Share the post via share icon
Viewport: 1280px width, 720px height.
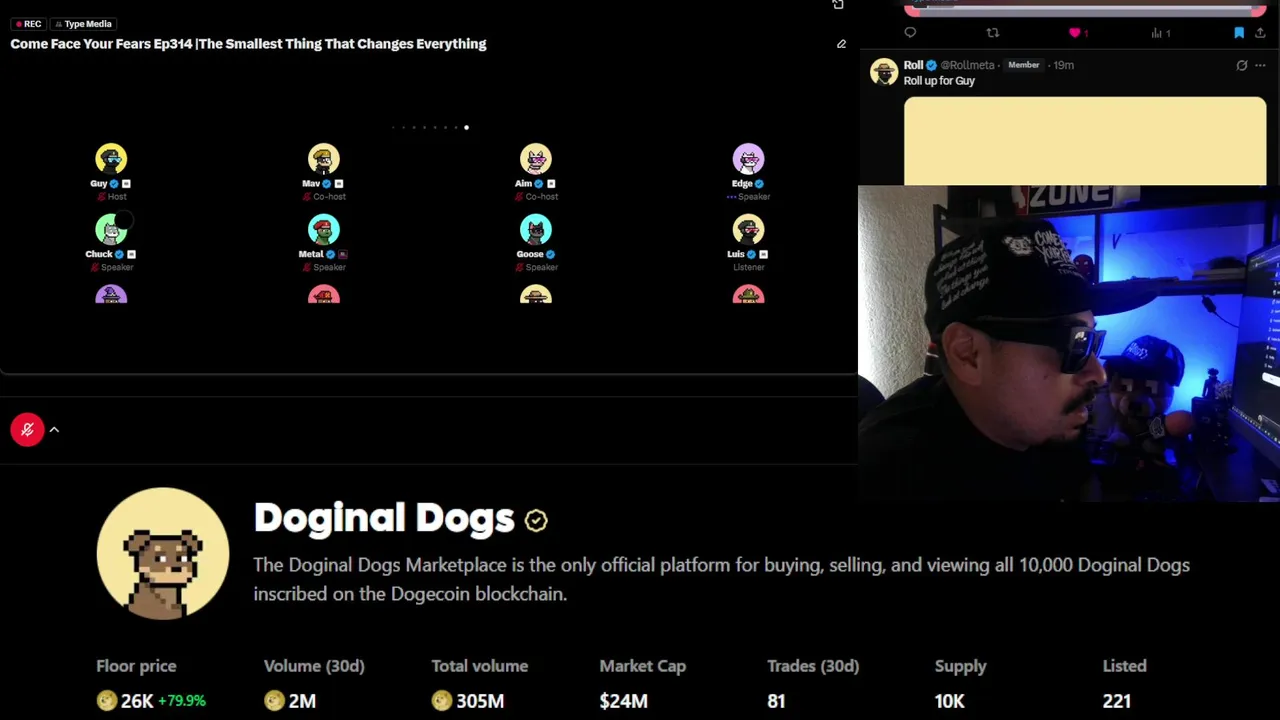(x=1260, y=33)
